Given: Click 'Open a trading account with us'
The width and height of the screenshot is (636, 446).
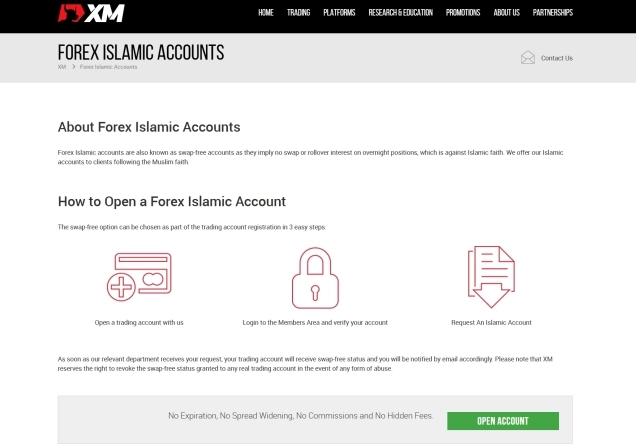Looking at the screenshot, I should tap(139, 323).
